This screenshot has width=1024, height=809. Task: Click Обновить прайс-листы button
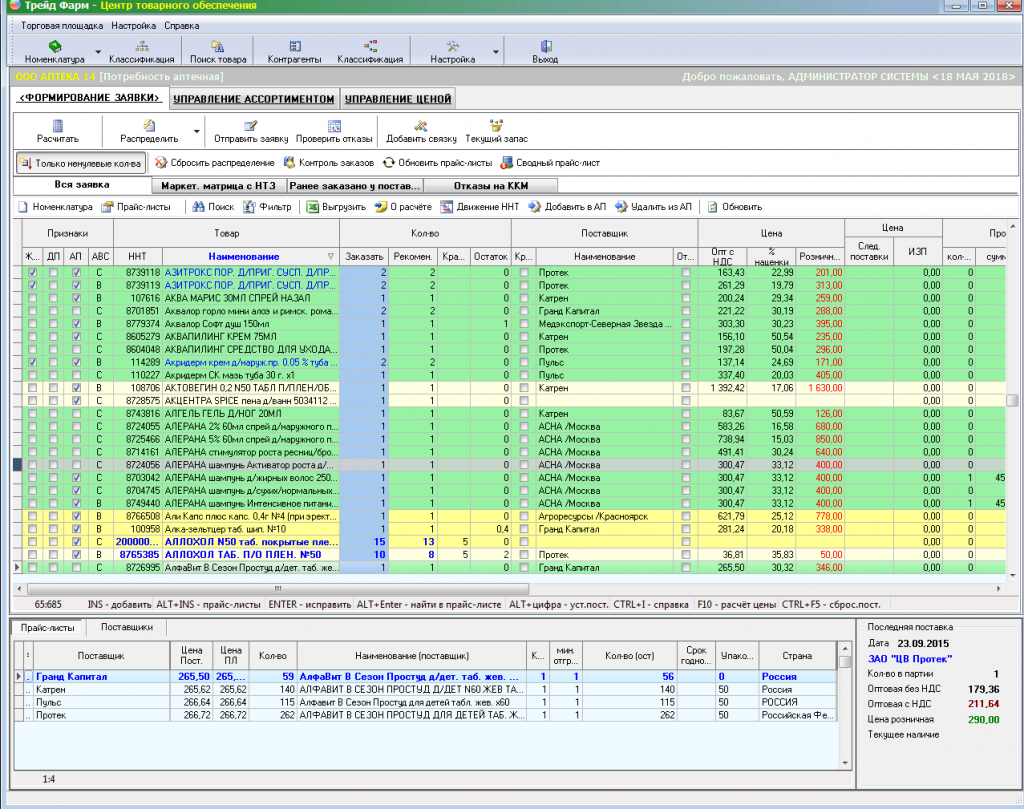[438, 162]
